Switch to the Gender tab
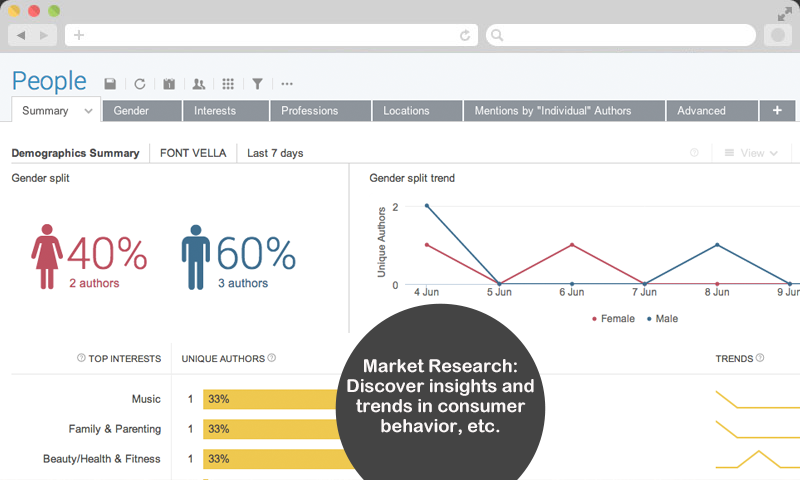Image resolution: width=800 pixels, height=480 pixels. click(x=142, y=111)
